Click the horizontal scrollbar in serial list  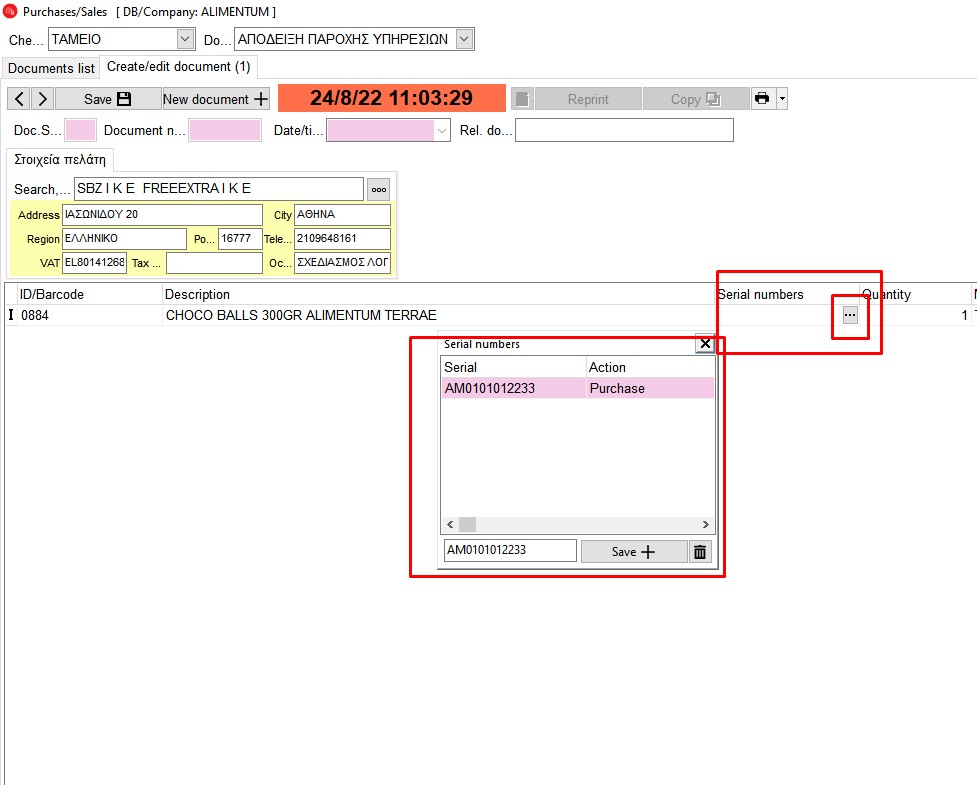[x=578, y=525]
